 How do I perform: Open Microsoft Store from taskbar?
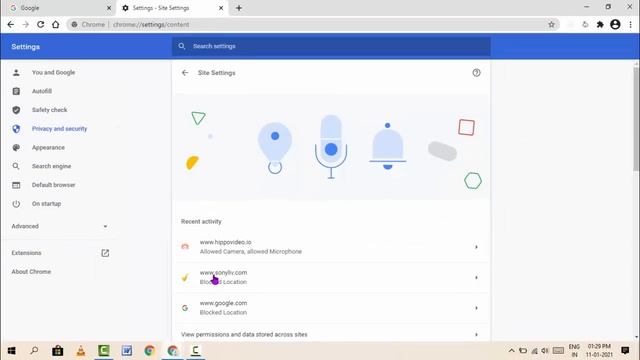coord(58,351)
